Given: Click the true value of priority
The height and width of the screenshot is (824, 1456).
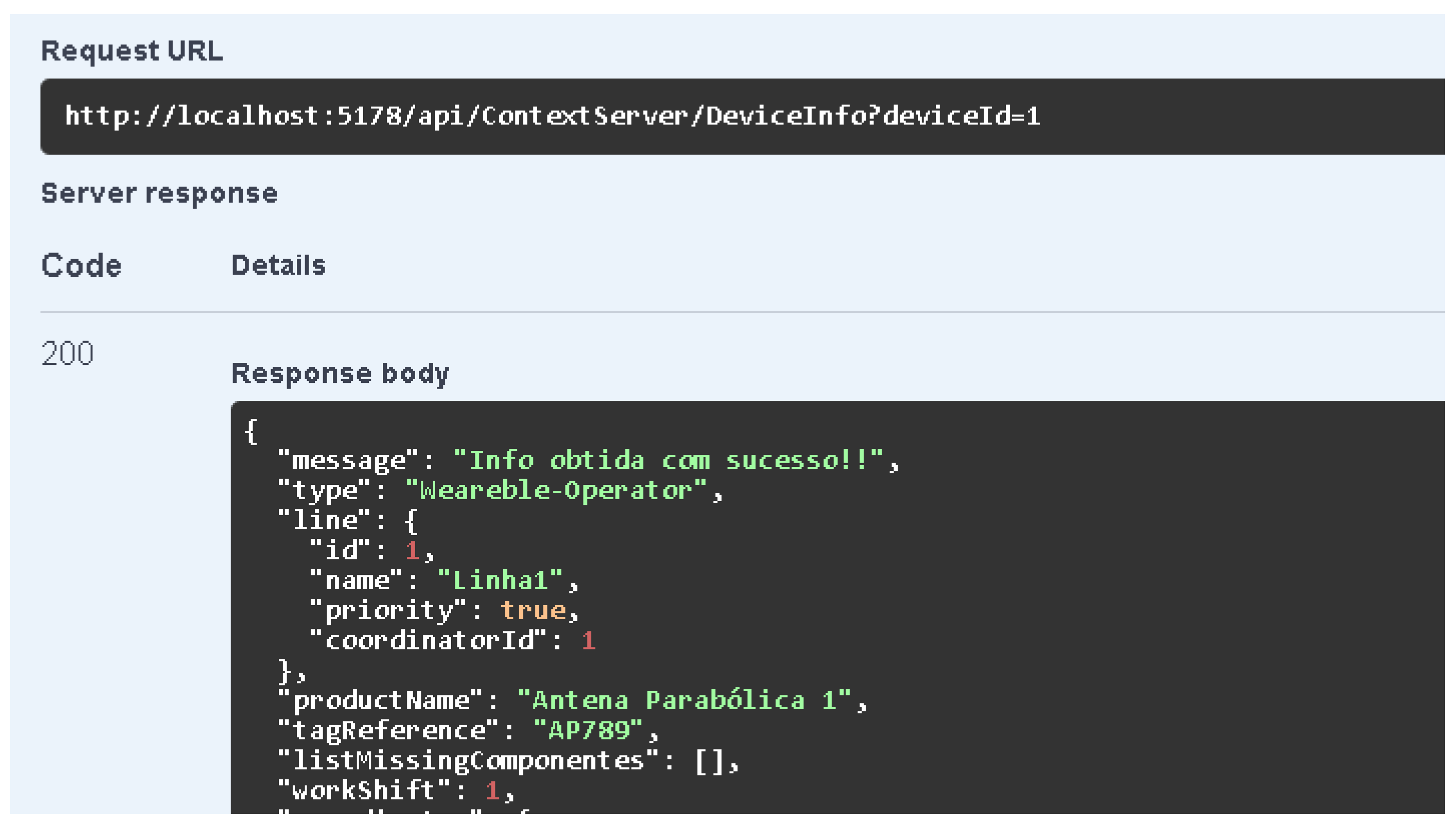Looking at the screenshot, I should 533,610.
